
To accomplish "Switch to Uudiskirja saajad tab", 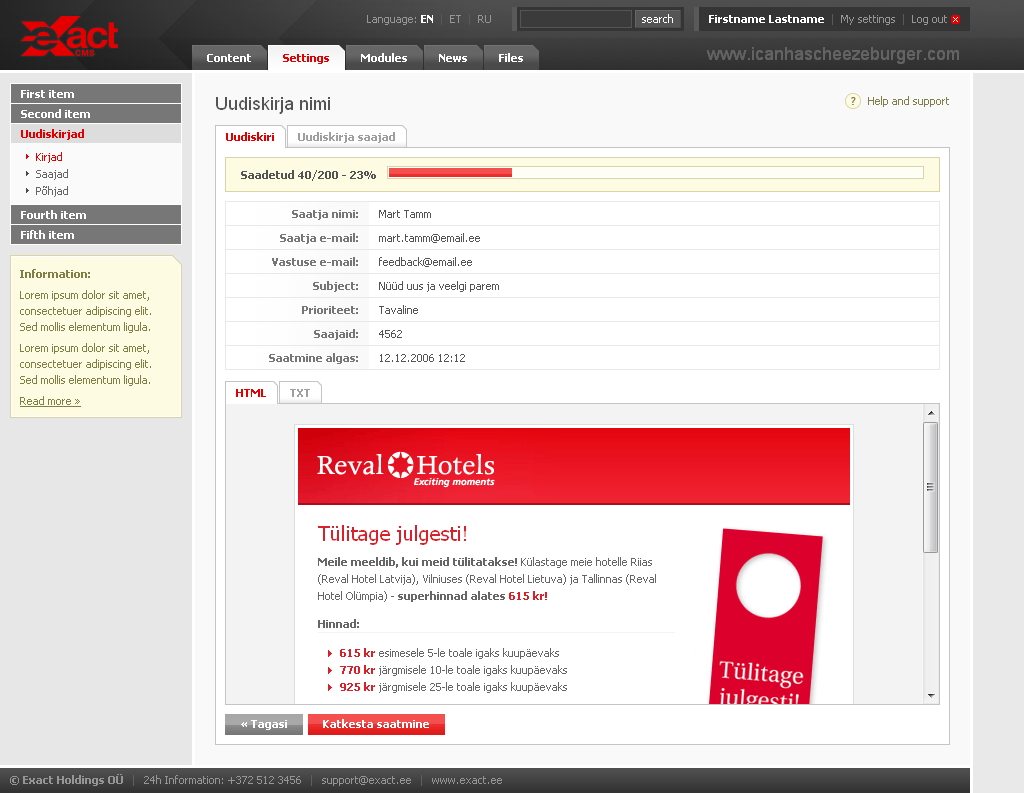I will (x=346, y=137).
